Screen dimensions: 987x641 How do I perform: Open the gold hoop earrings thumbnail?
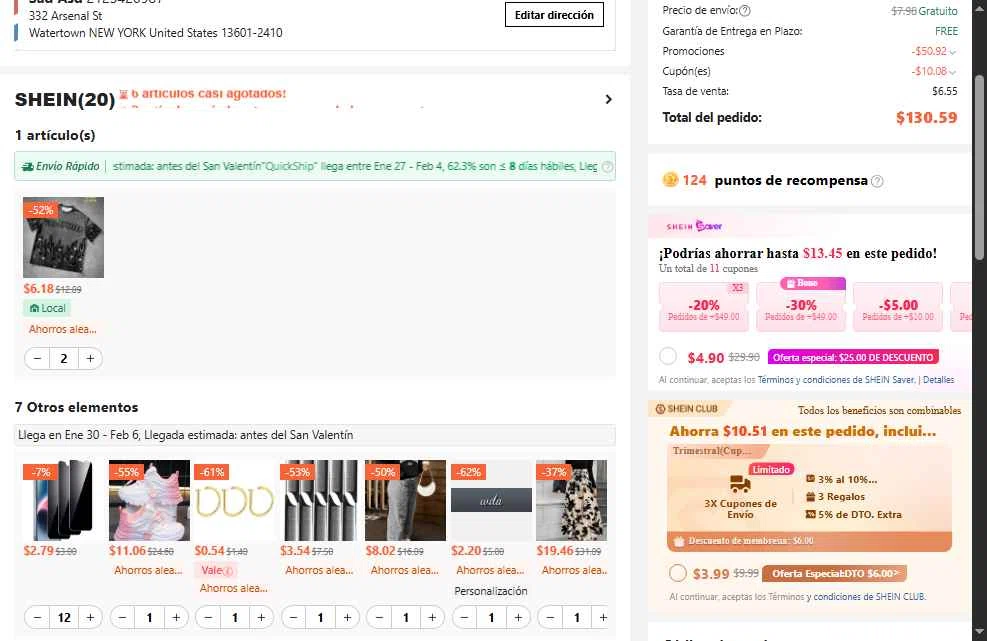pyautogui.click(x=235, y=501)
